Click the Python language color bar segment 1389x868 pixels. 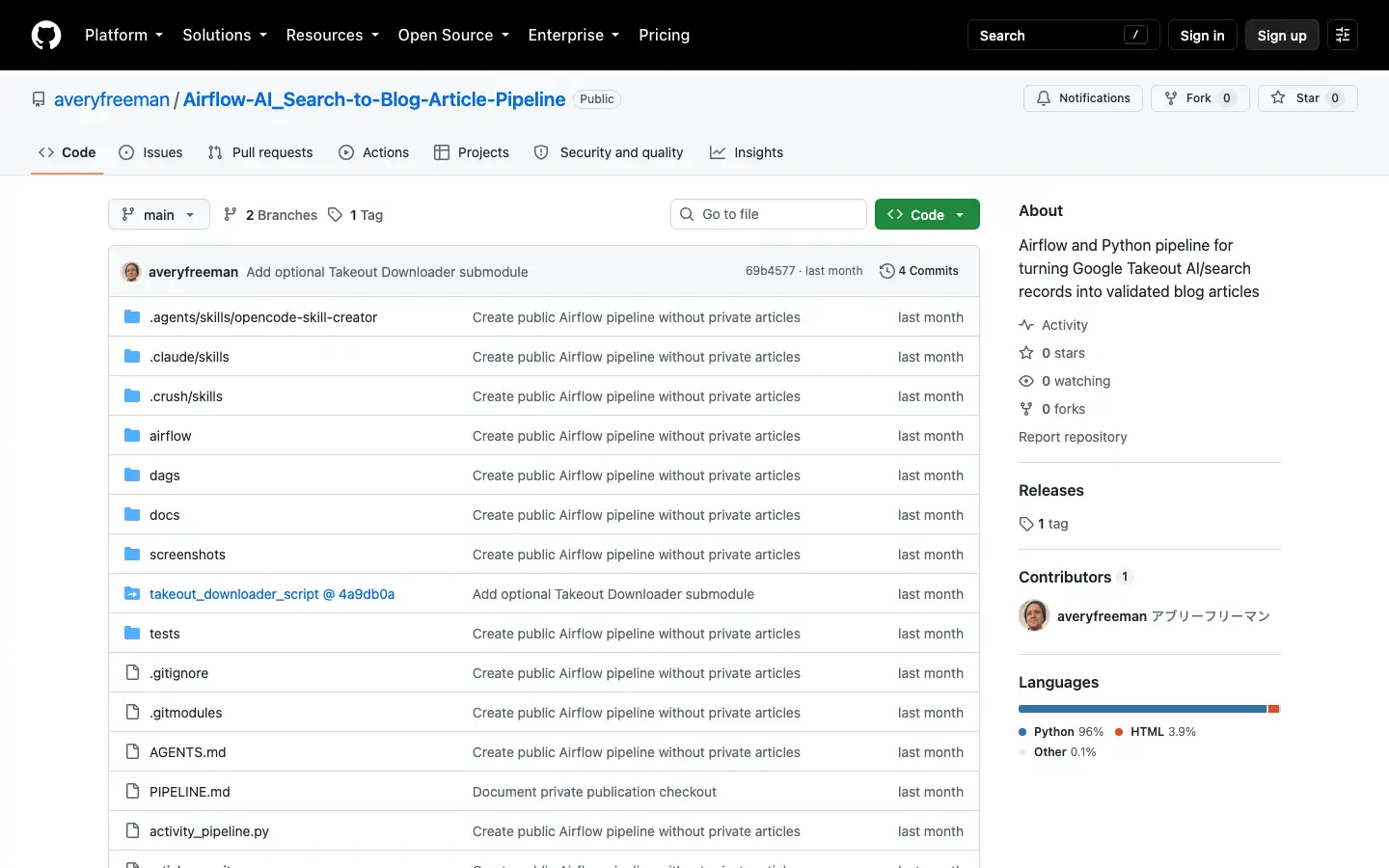tap(1142, 709)
